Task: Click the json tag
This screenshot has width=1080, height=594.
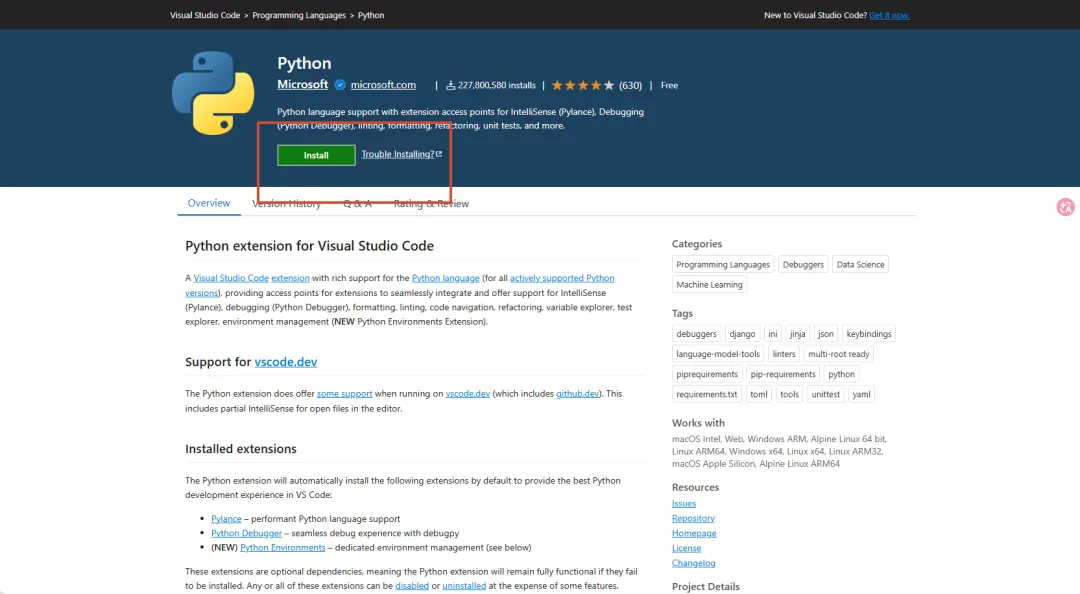Action: click(x=826, y=334)
